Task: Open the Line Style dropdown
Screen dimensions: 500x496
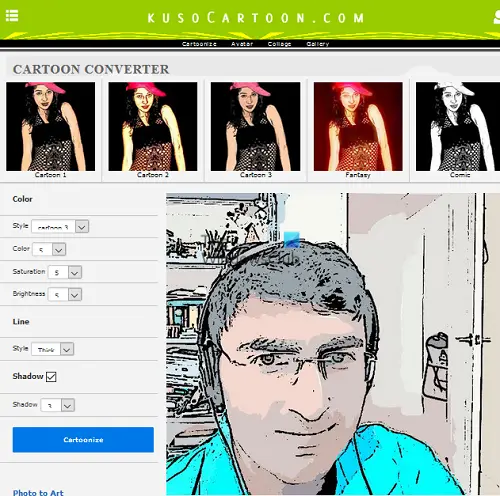Action: 52,349
